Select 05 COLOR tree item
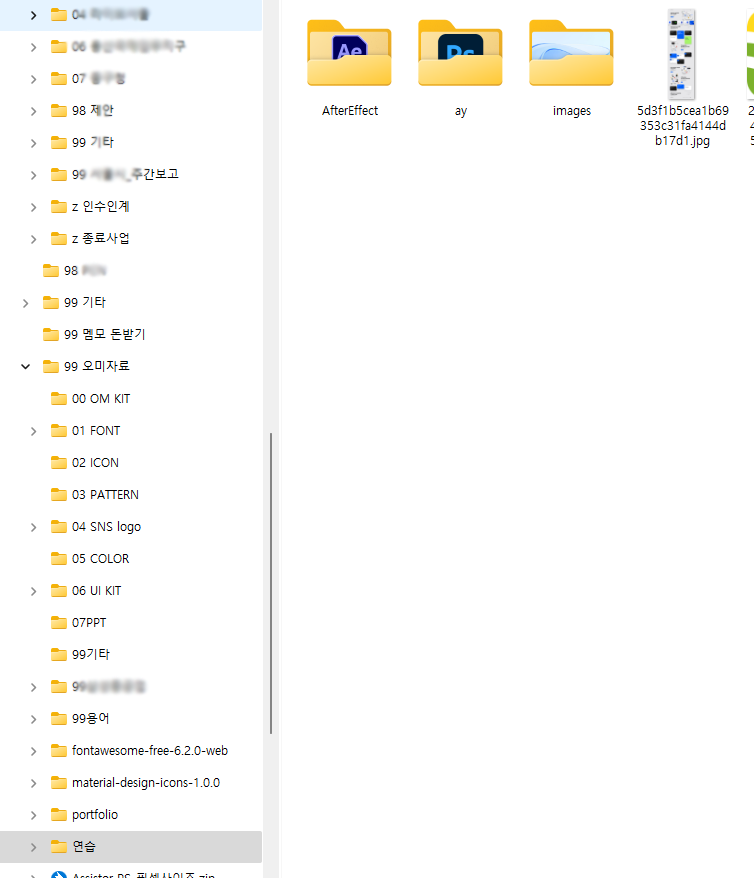Viewport: 754px width, 878px height. (x=131, y=558)
